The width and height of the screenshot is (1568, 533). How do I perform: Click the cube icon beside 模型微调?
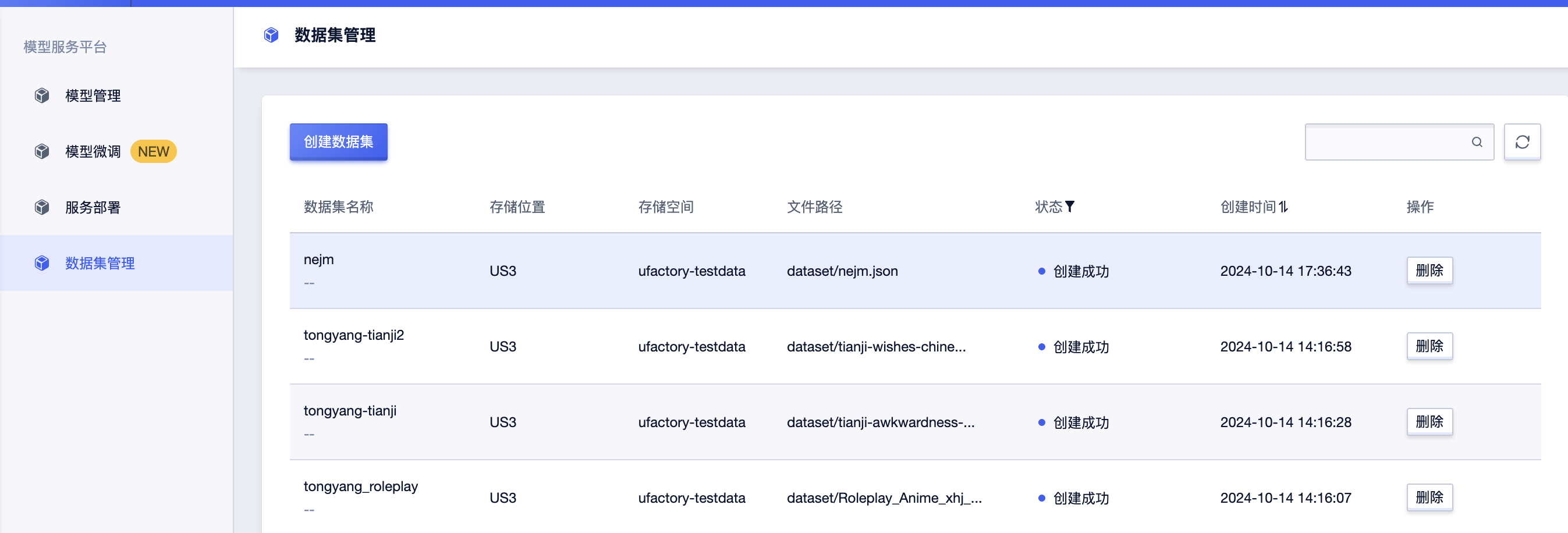coord(41,151)
